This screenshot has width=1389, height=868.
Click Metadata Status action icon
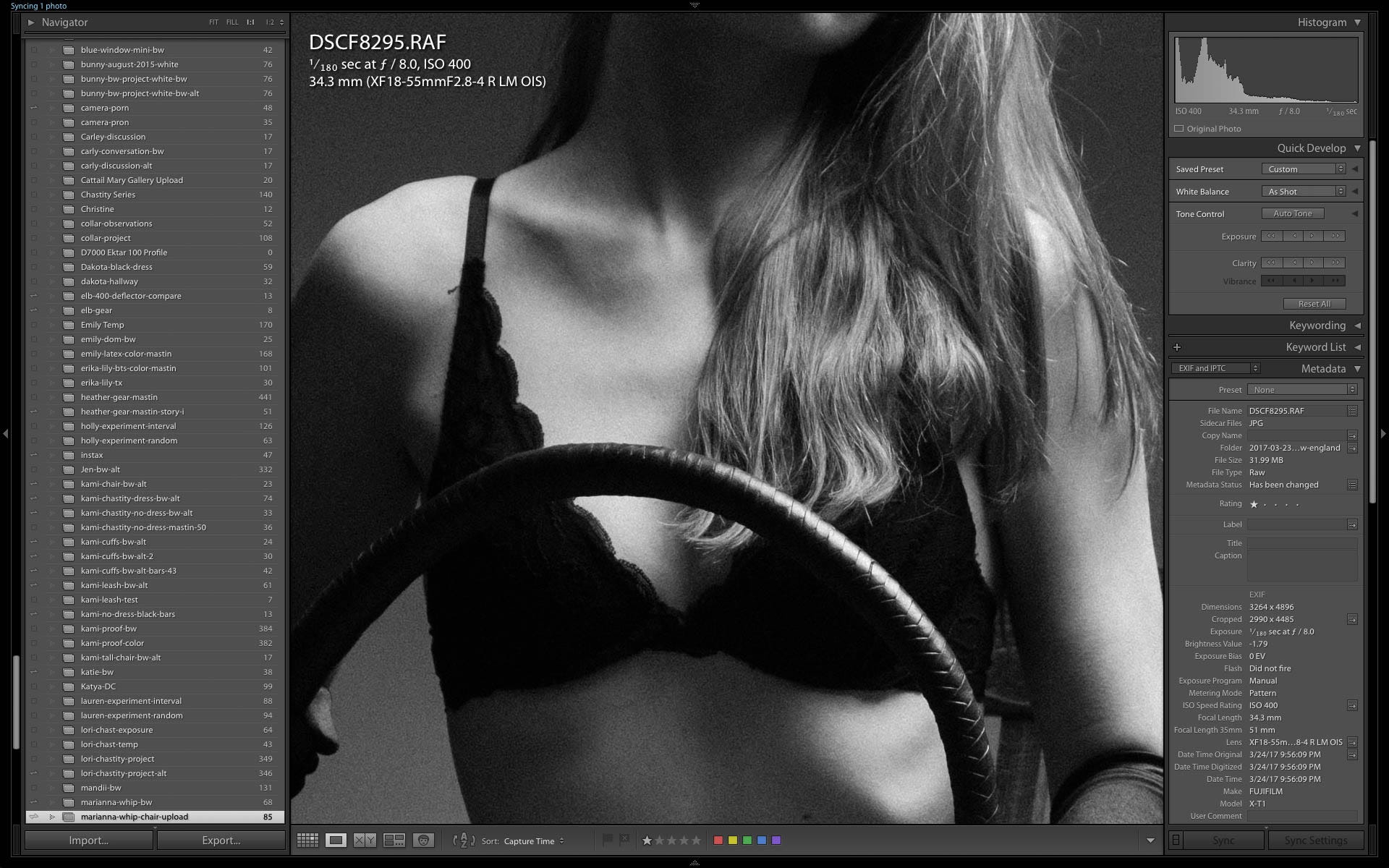(1352, 485)
